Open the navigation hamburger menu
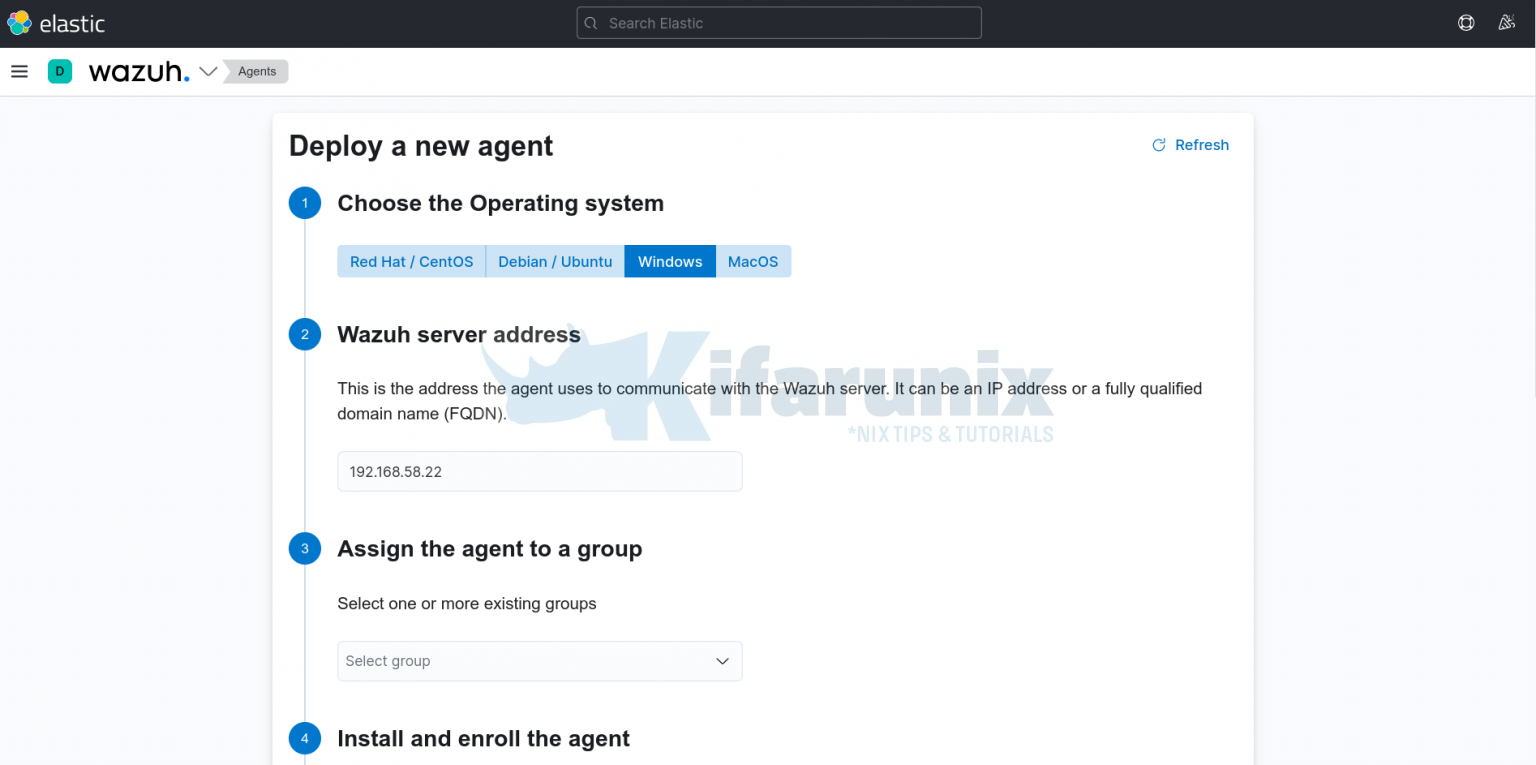The width and height of the screenshot is (1536, 765). point(19,71)
